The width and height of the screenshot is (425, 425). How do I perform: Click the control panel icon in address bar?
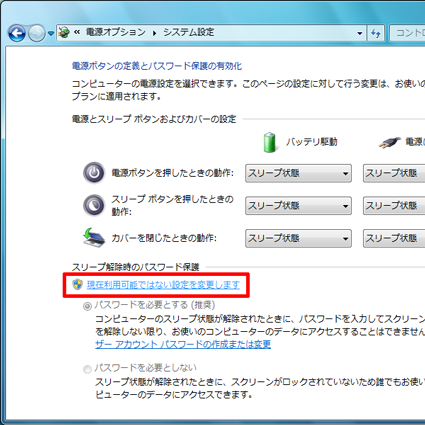pos(64,32)
